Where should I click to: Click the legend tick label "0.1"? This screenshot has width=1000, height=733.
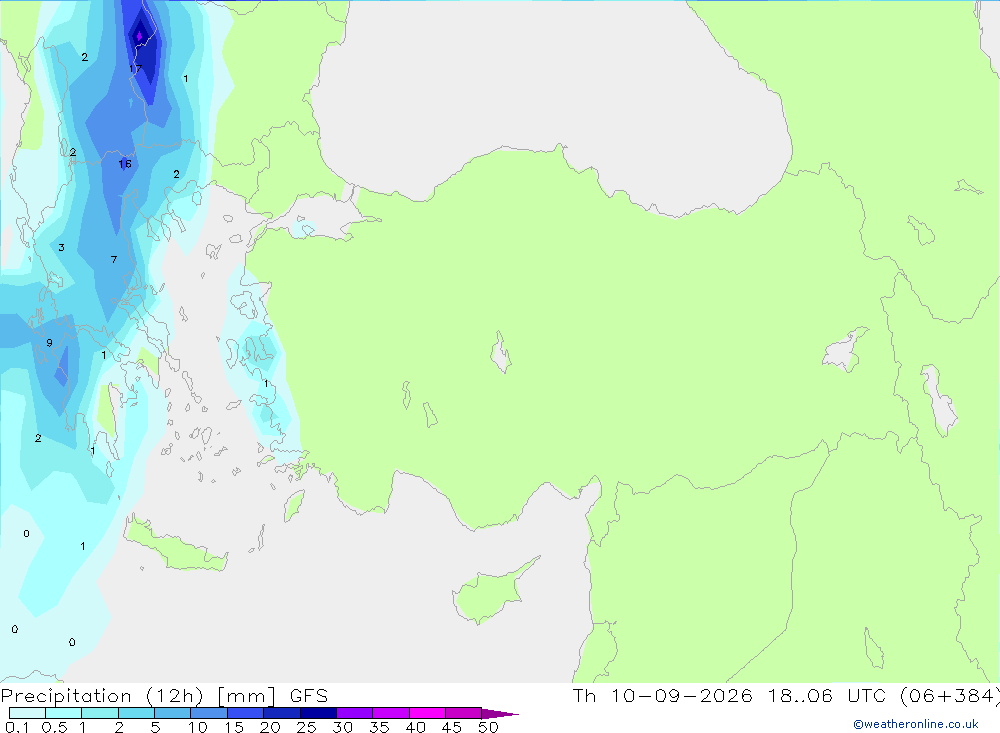click(x=17, y=727)
